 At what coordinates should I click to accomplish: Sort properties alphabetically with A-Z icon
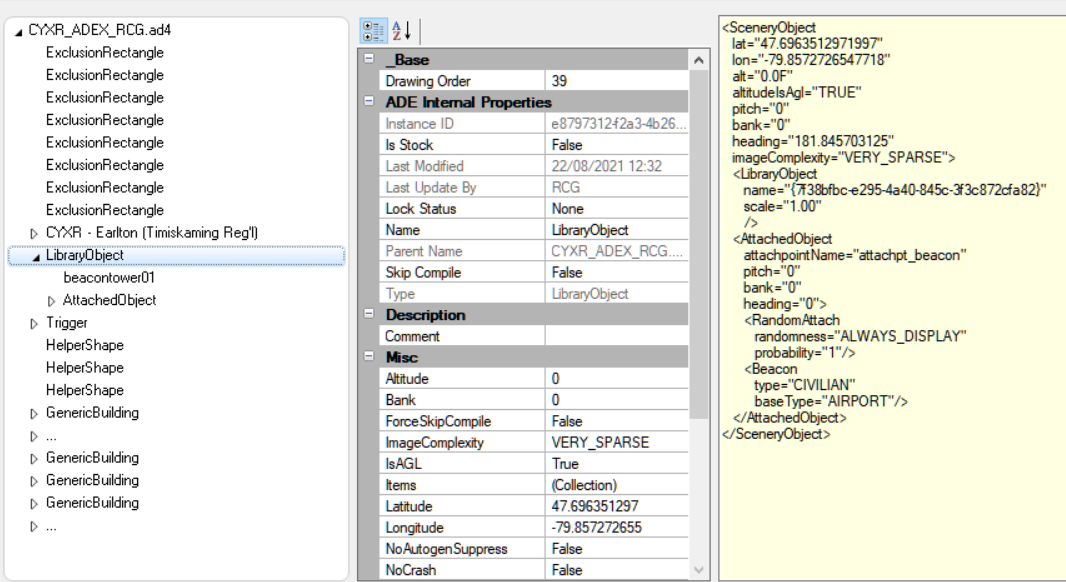(402, 31)
